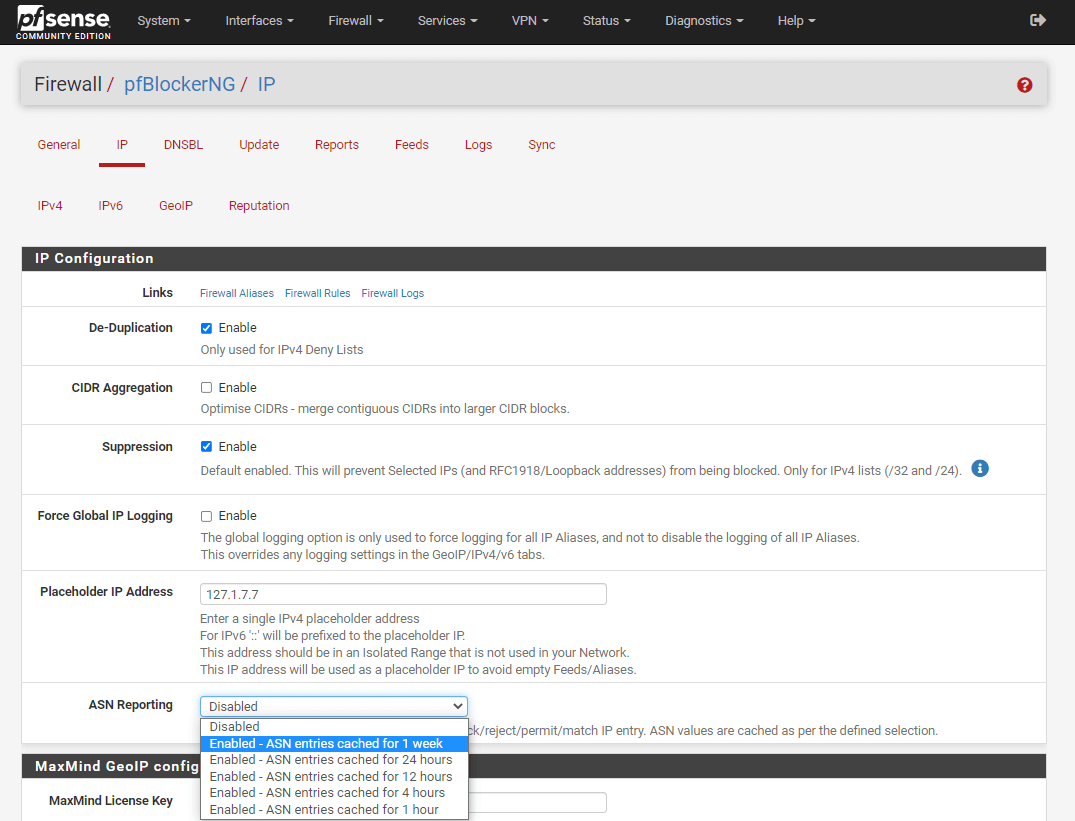Click the logout arrow icon

point(1038,20)
